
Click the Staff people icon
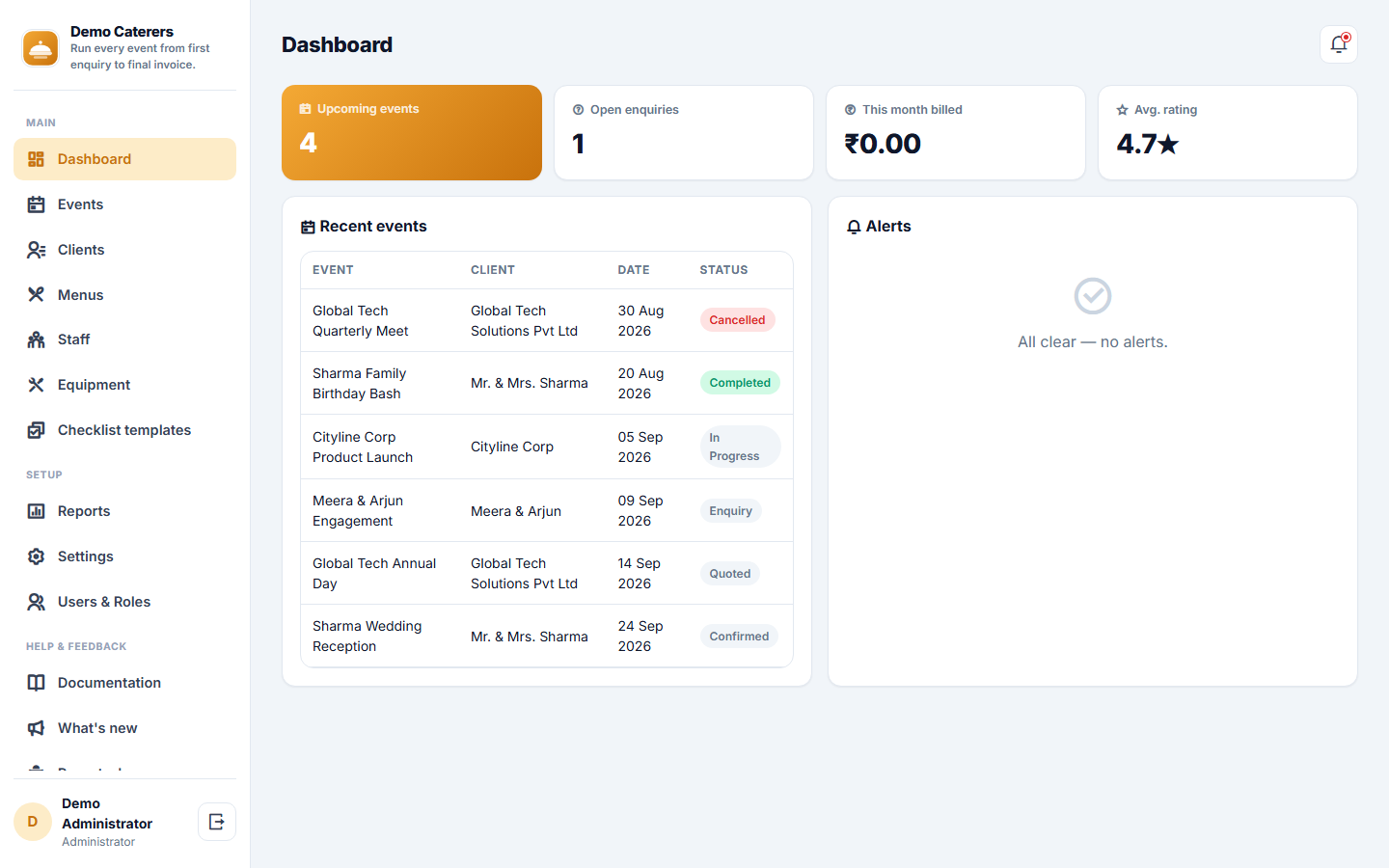[x=36, y=339]
